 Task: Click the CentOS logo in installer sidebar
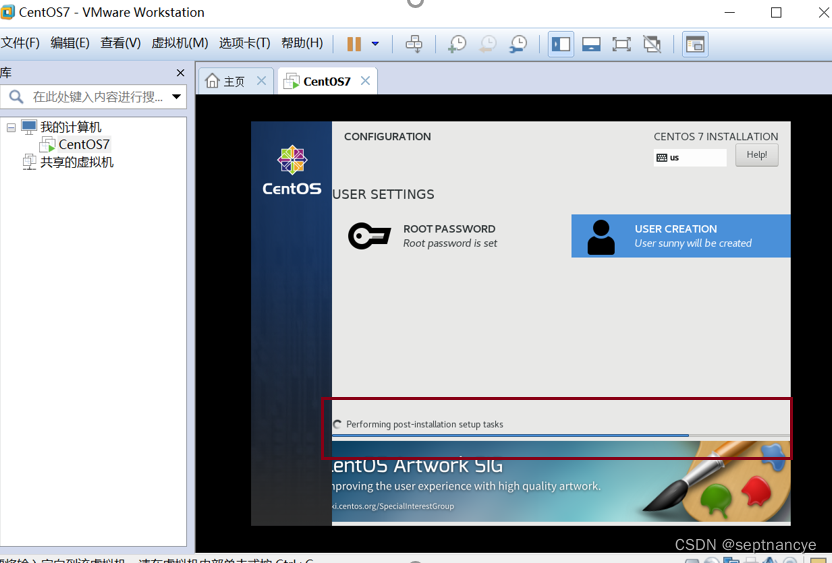292,170
